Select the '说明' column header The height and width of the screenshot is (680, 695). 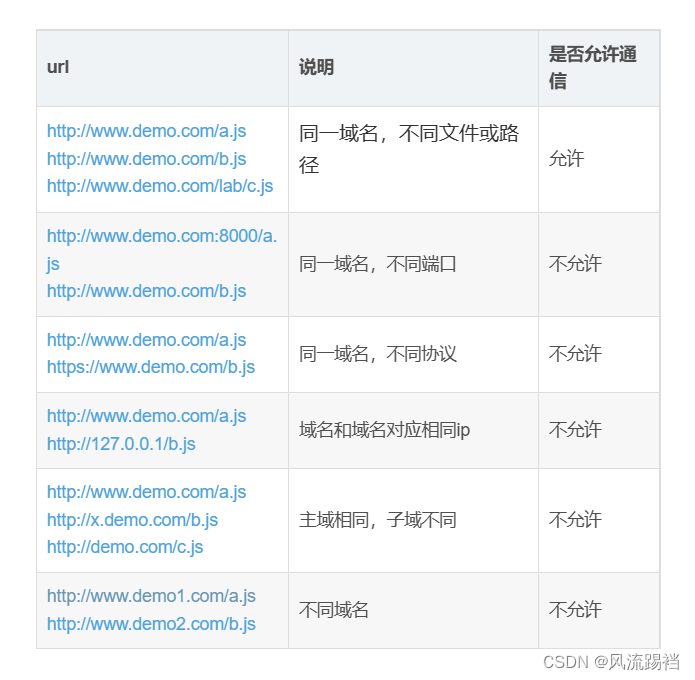pyautogui.click(x=316, y=67)
